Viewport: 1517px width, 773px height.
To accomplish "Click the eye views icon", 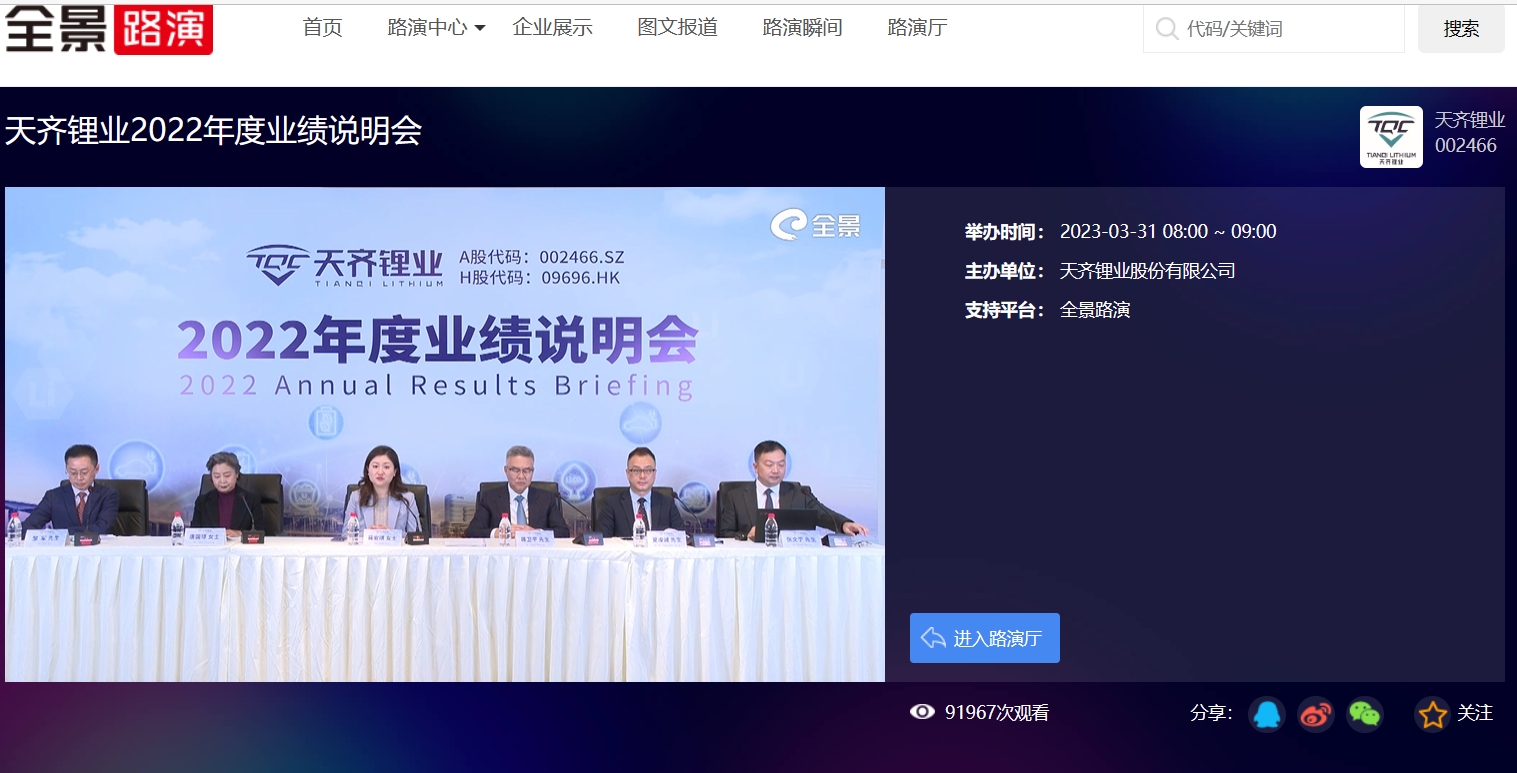I will (x=922, y=712).
